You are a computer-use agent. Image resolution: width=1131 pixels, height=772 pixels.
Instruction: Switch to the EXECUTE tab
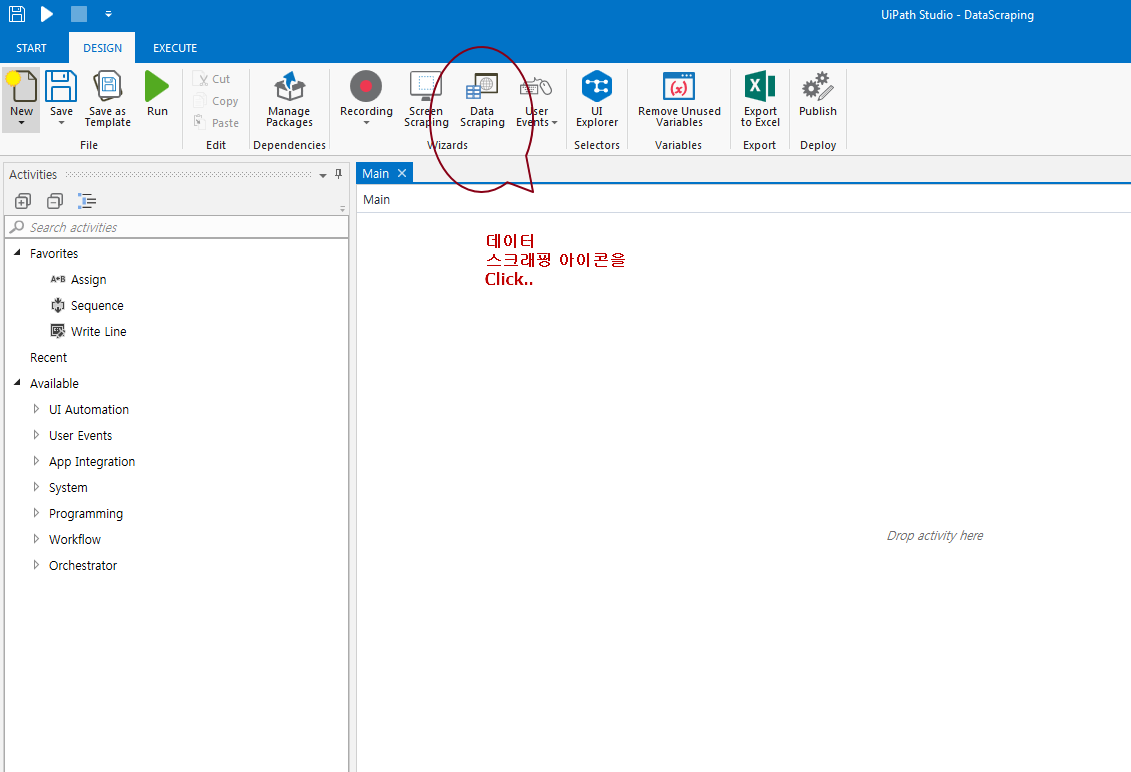click(x=175, y=48)
